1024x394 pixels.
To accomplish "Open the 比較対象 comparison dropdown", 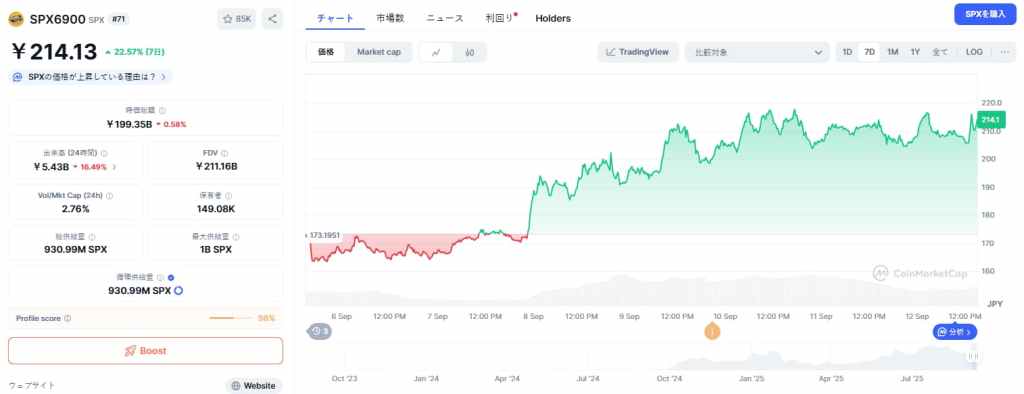I will pyautogui.click(x=758, y=52).
